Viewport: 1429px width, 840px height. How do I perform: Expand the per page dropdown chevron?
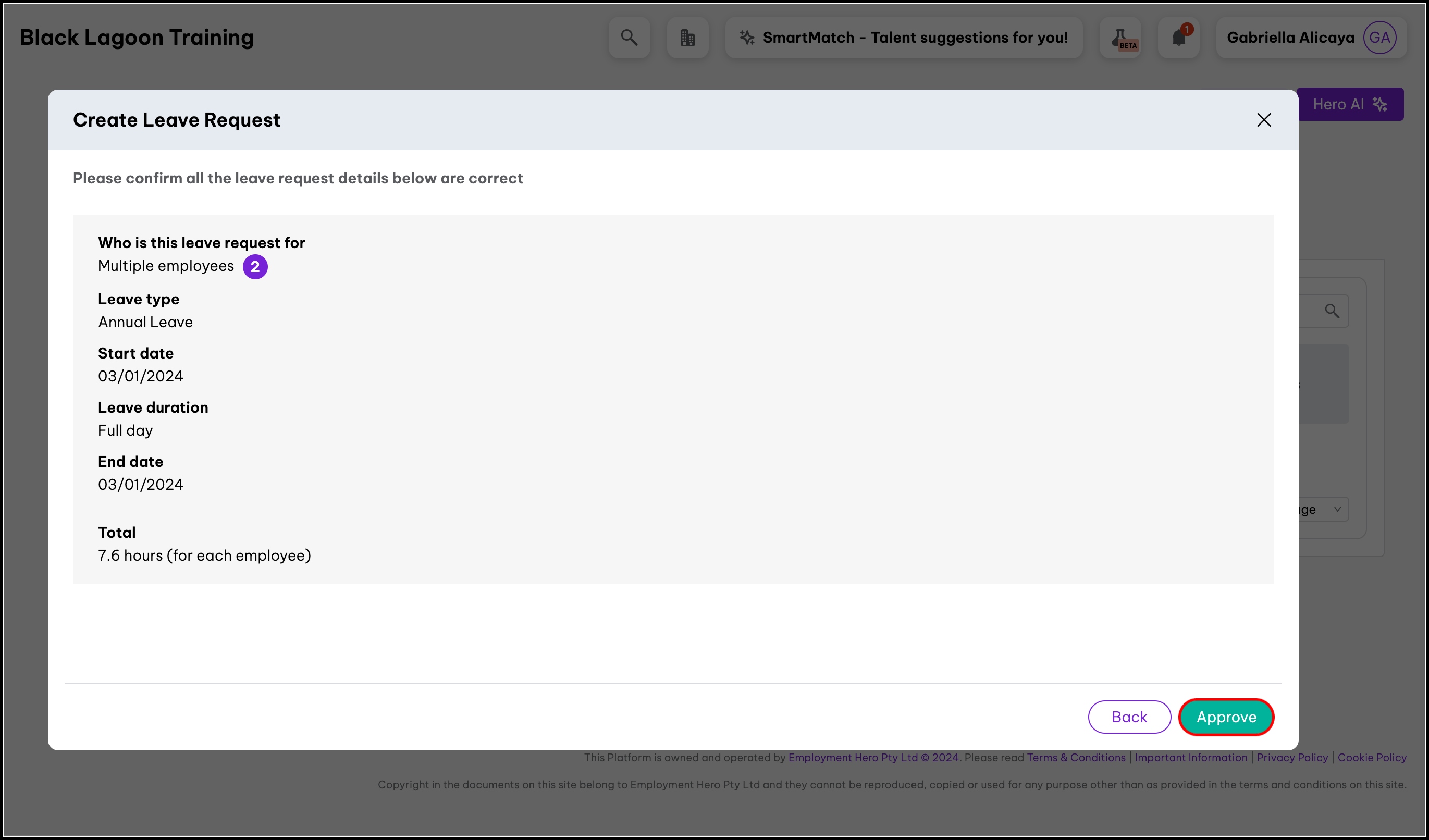click(1337, 509)
